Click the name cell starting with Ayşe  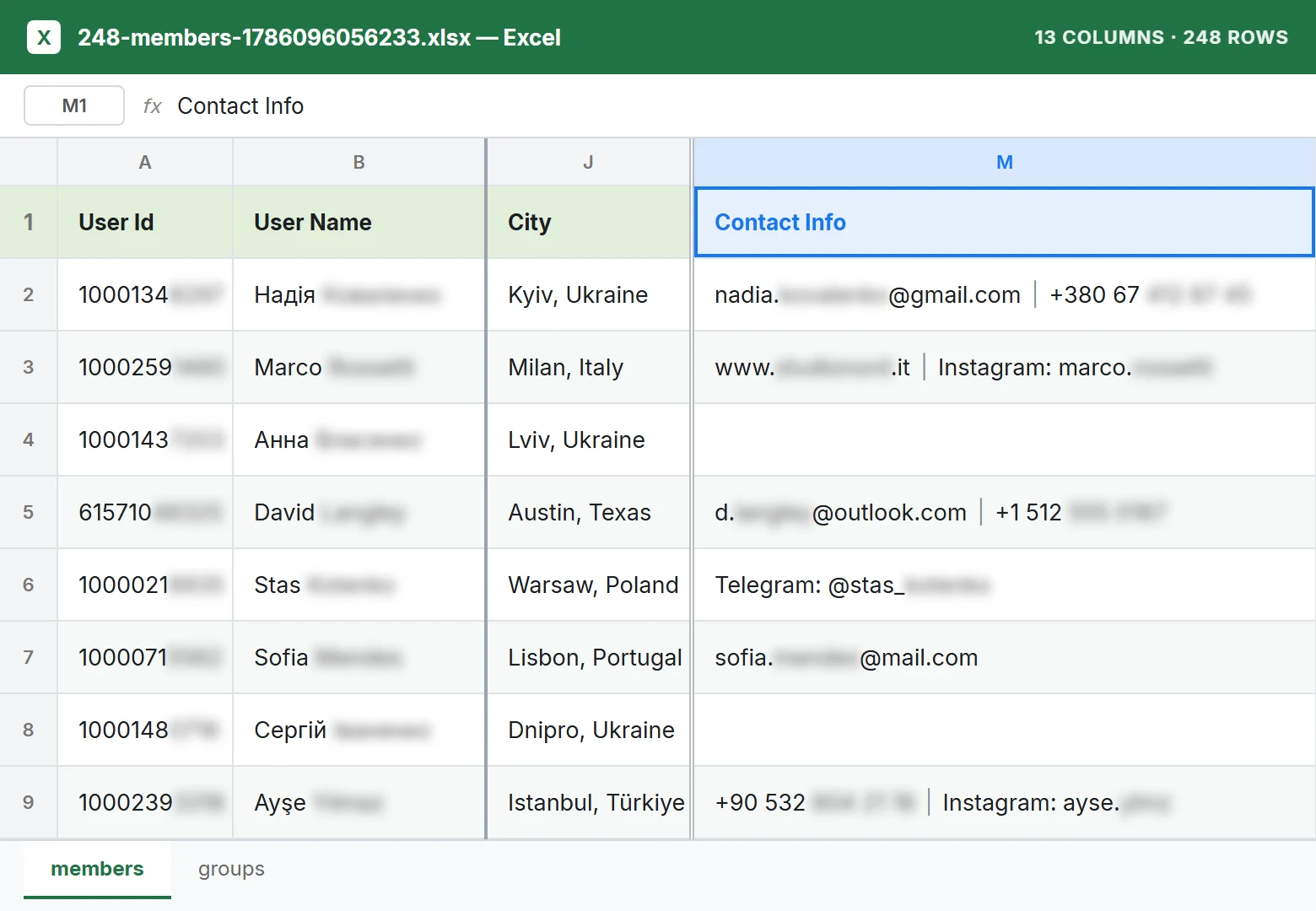(x=359, y=802)
